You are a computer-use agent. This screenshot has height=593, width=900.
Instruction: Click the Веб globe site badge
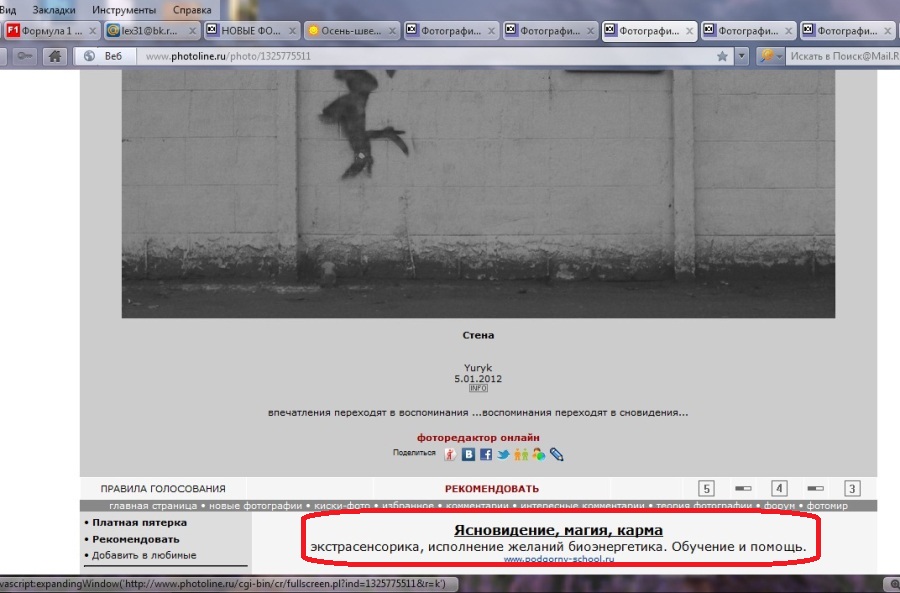coord(105,56)
